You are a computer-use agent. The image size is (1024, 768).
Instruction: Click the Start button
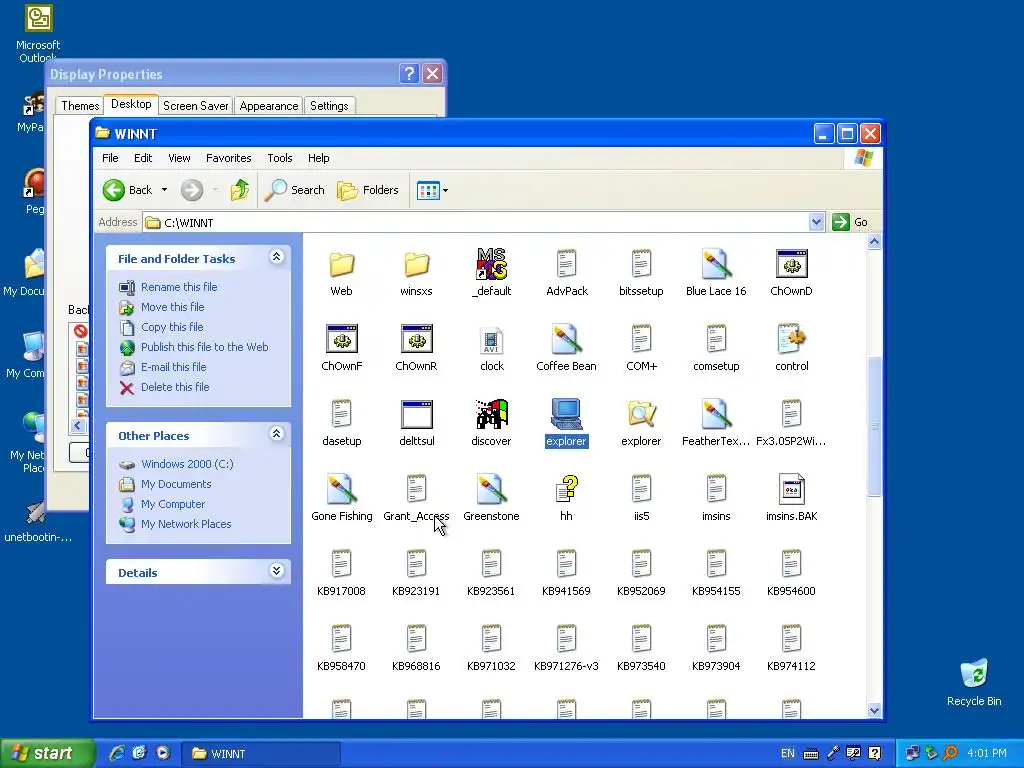[46, 754]
